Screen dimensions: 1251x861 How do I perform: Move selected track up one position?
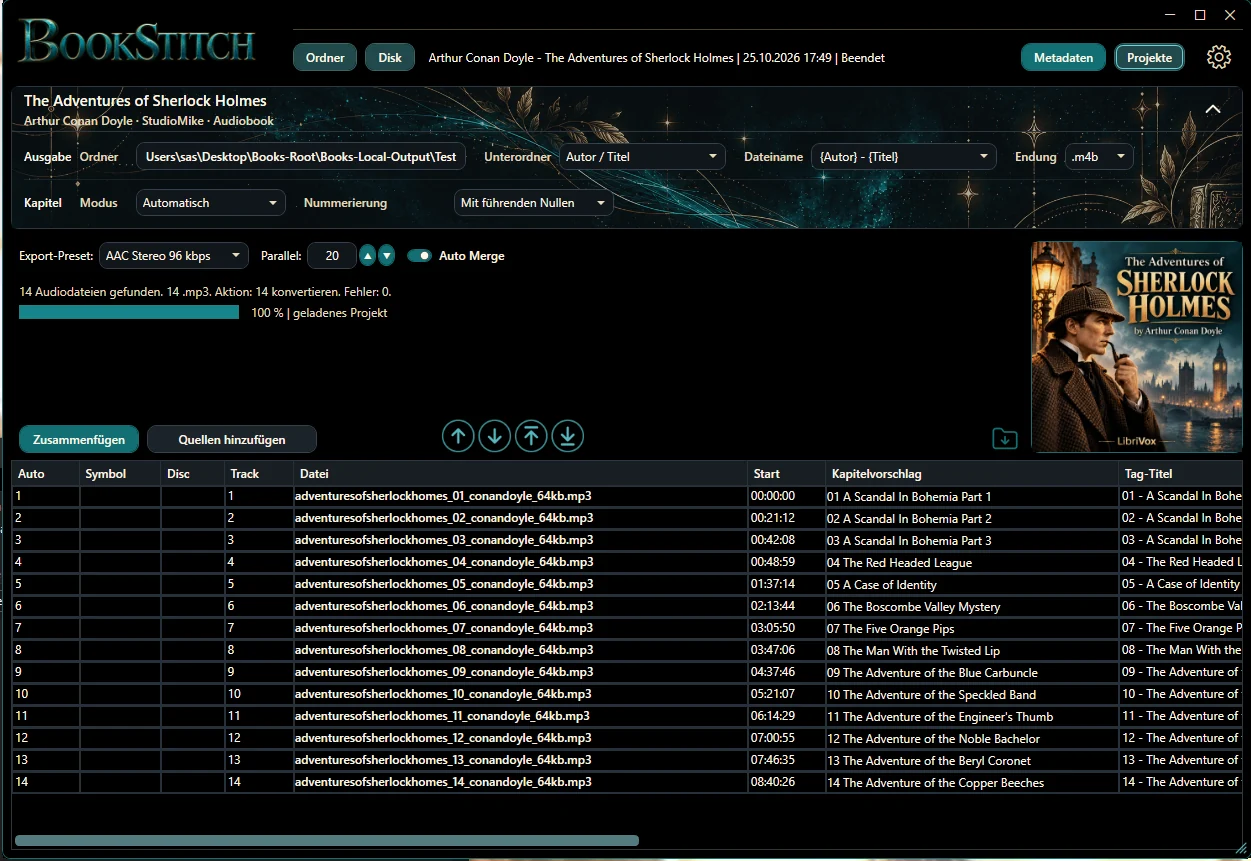[x=458, y=436]
